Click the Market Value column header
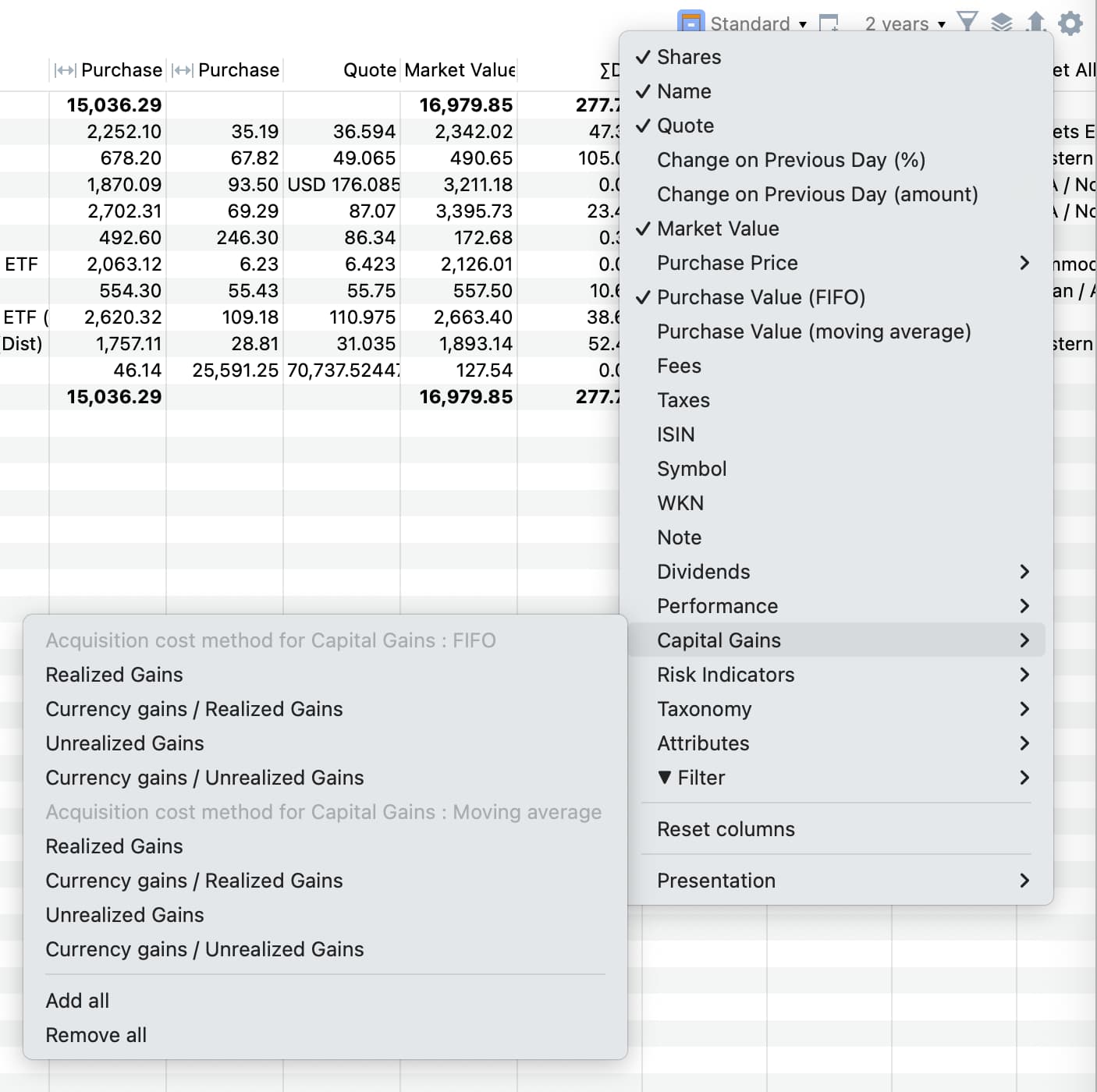1097x1092 pixels. pos(459,70)
